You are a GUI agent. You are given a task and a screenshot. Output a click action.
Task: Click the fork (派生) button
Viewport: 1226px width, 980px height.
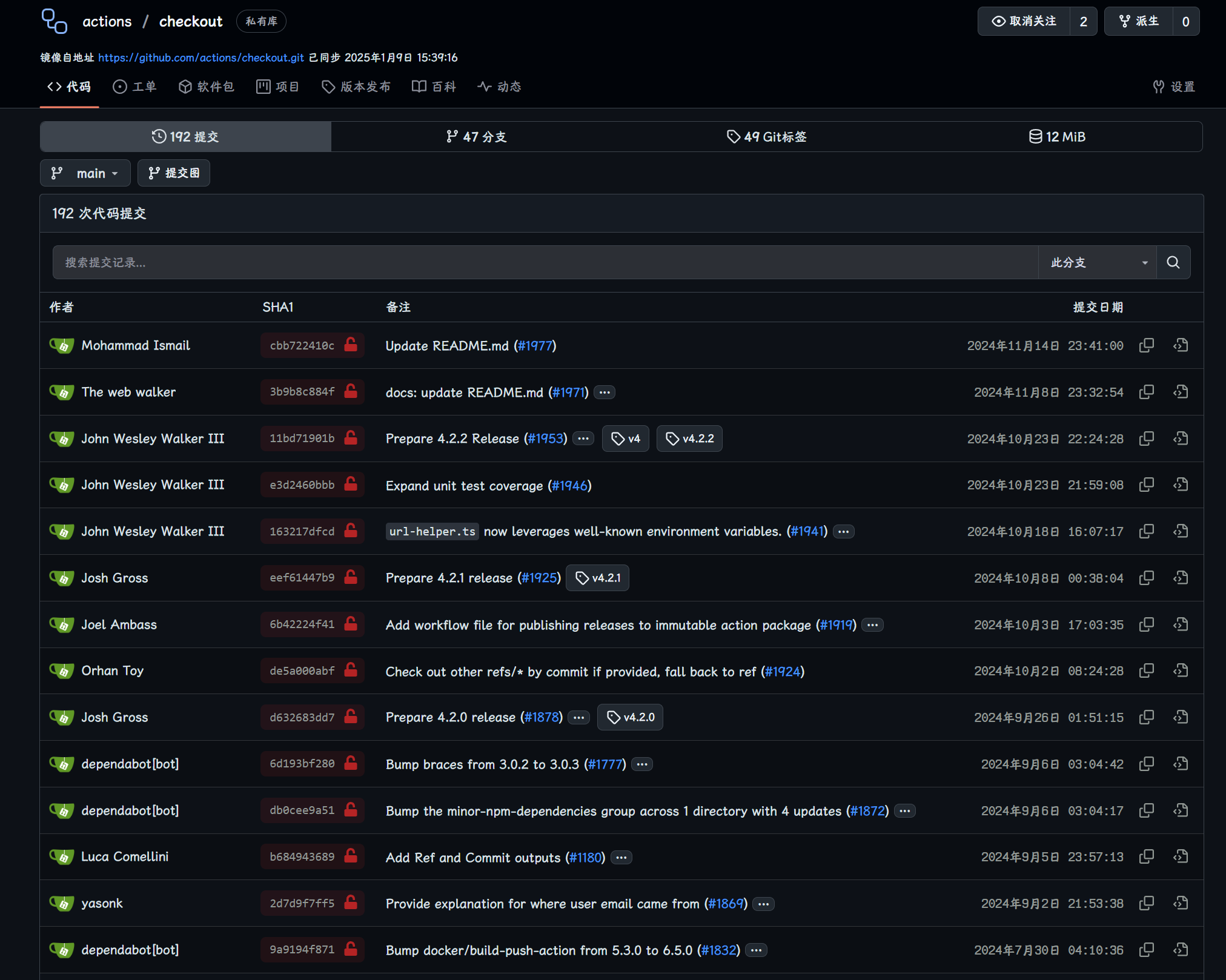(x=1139, y=21)
